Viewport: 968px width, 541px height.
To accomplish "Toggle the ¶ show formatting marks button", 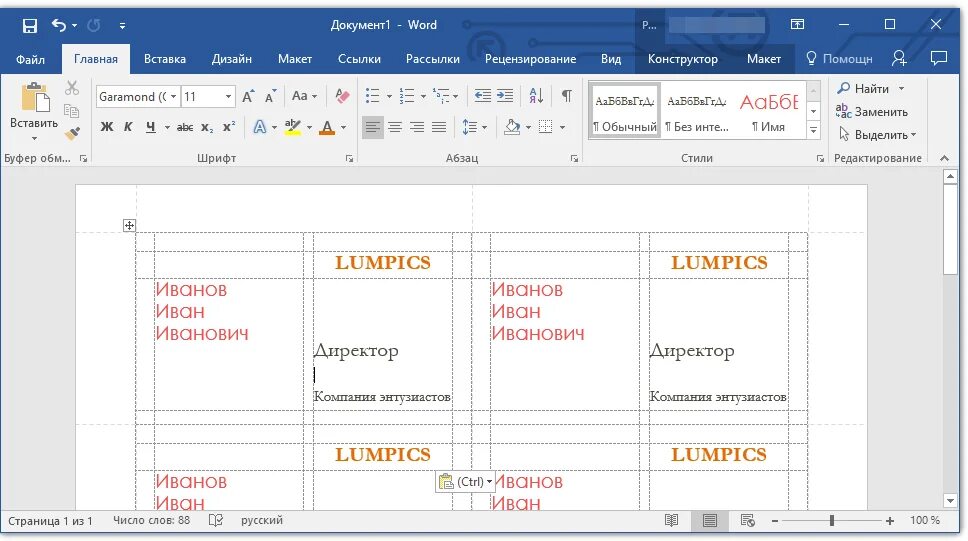I will (x=566, y=96).
